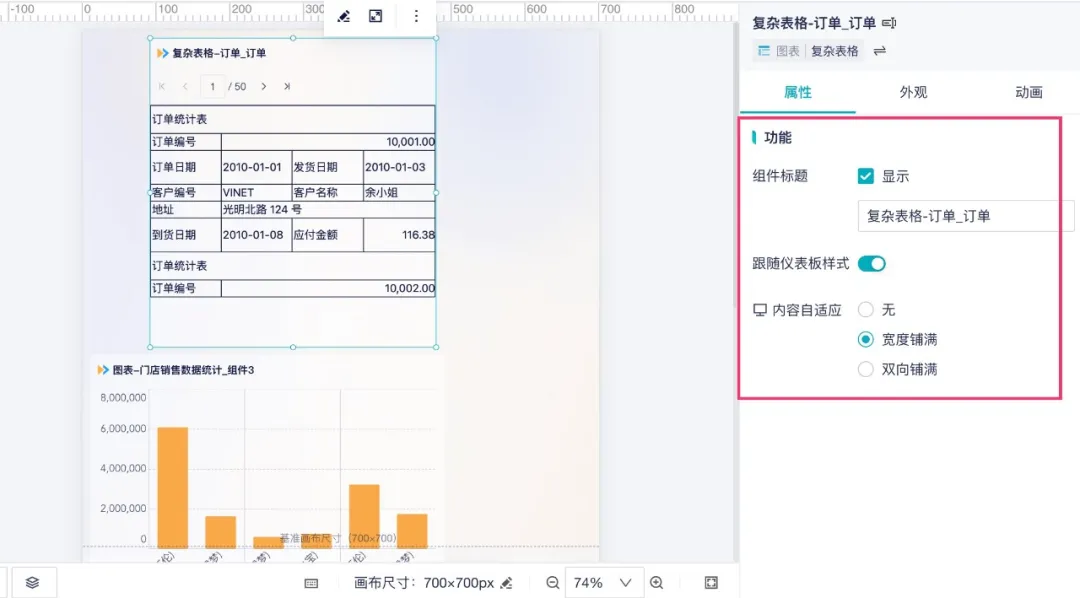Screen dimensions: 1080x598
Task: Switch to the 外观 tab
Action: point(913,92)
